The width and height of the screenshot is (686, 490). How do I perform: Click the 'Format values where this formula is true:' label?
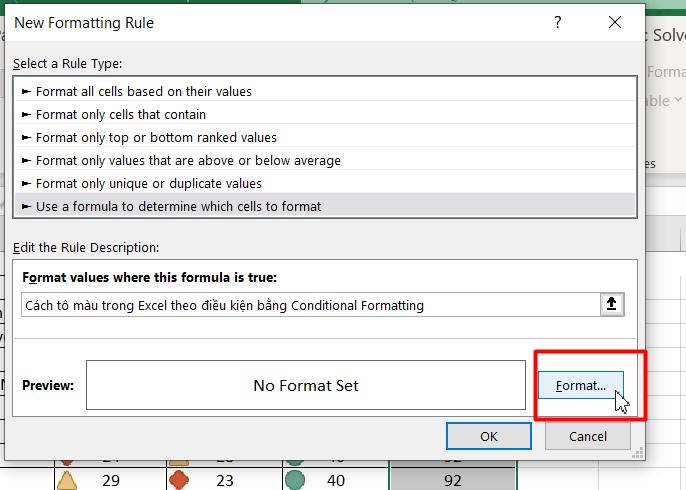149,277
